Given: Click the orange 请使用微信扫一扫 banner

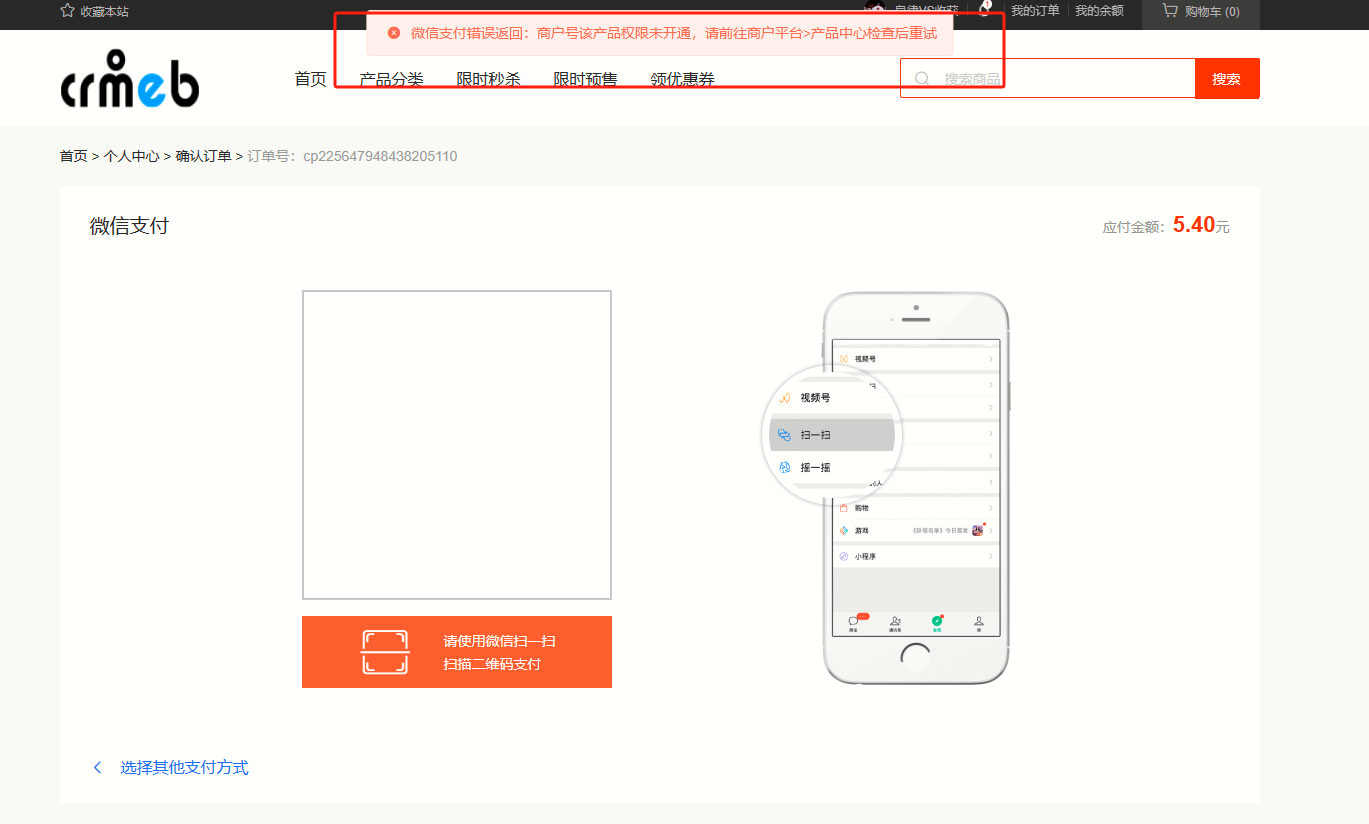Looking at the screenshot, I should pyautogui.click(x=457, y=652).
